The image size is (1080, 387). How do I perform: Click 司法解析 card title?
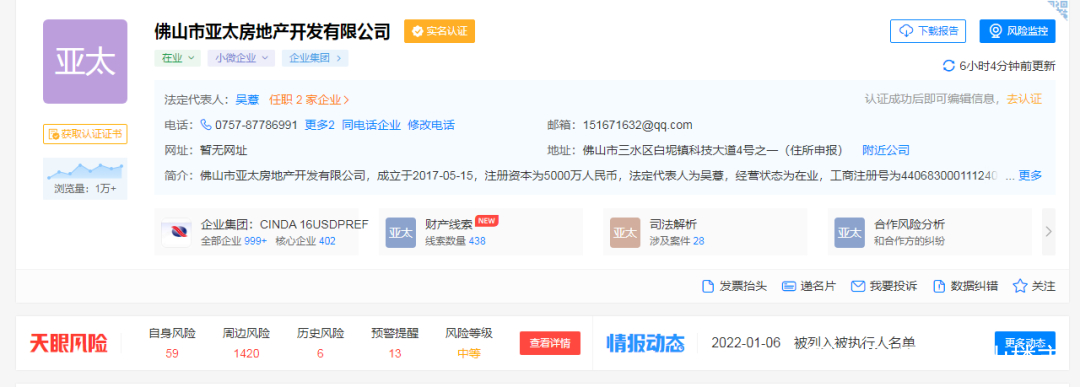(673, 224)
